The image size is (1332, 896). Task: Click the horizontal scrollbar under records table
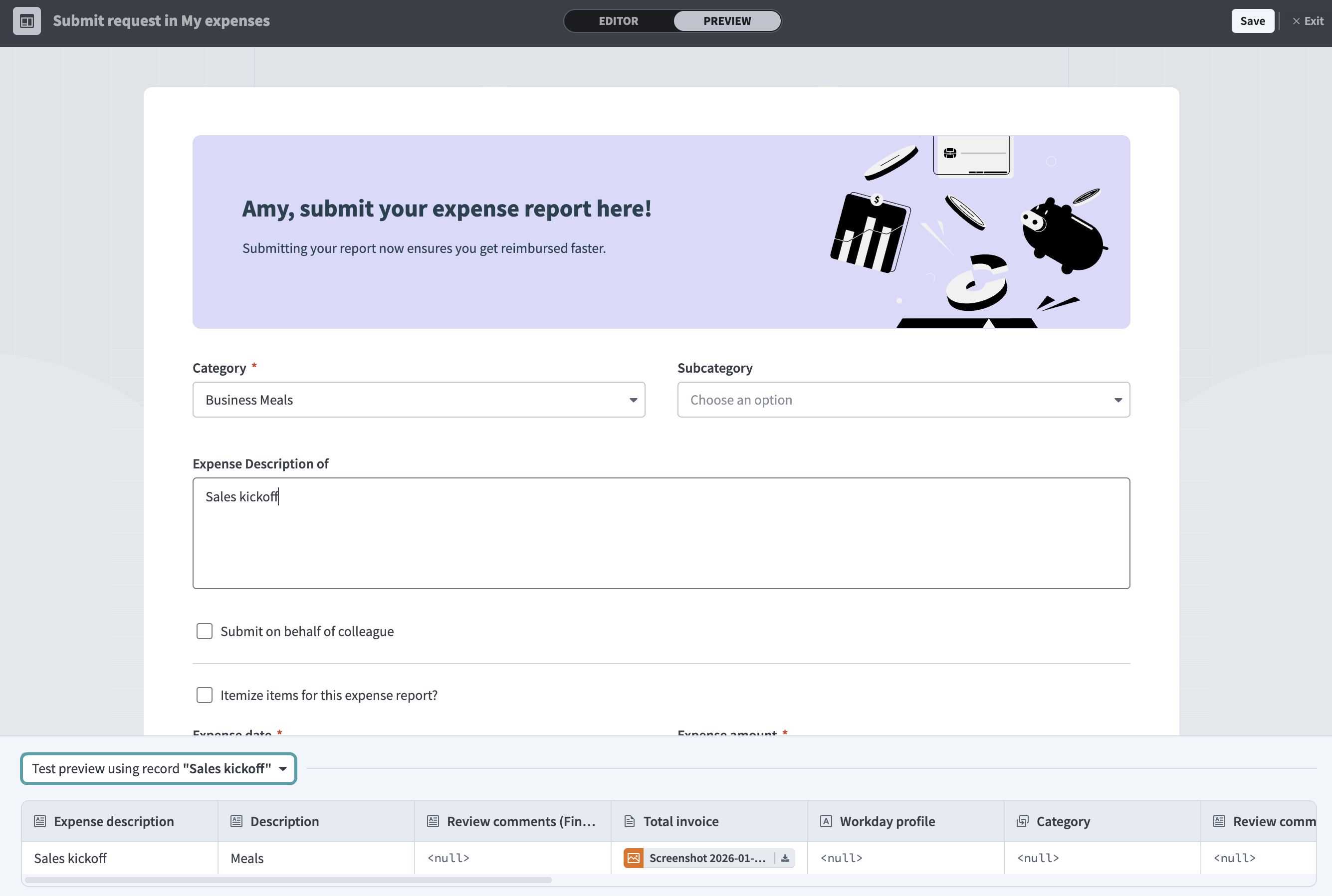pos(288,880)
